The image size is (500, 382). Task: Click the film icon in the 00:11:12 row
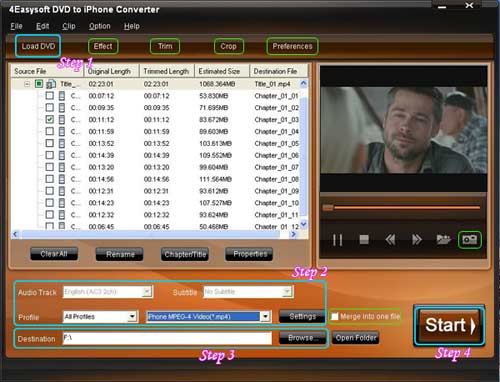[x=62, y=120]
